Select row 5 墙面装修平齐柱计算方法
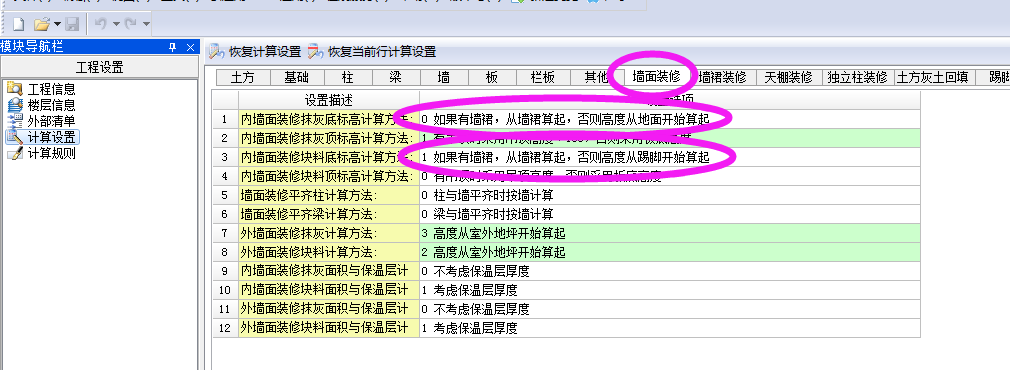This screenshot has height=370, width=1010. 329,195
